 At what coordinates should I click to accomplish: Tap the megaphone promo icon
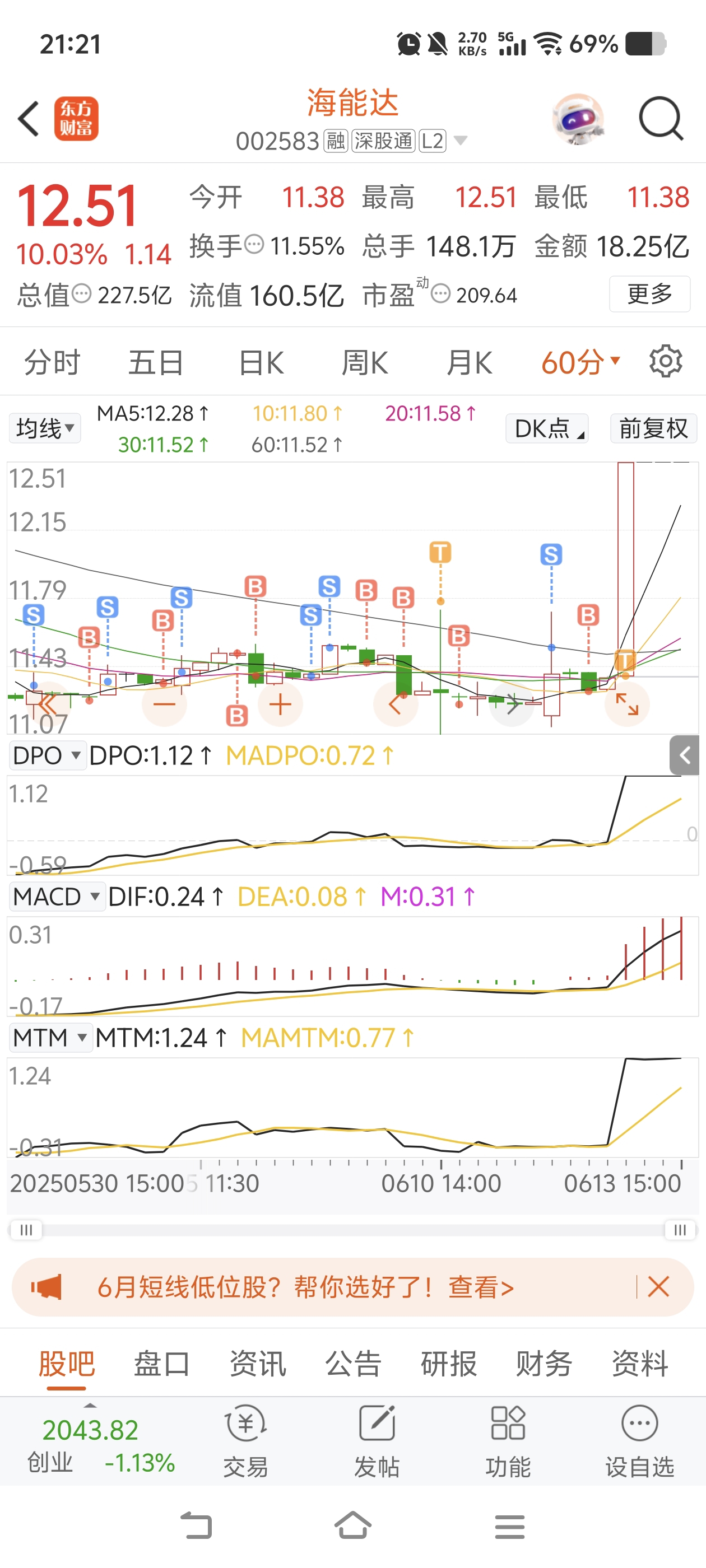[47, 1287]
